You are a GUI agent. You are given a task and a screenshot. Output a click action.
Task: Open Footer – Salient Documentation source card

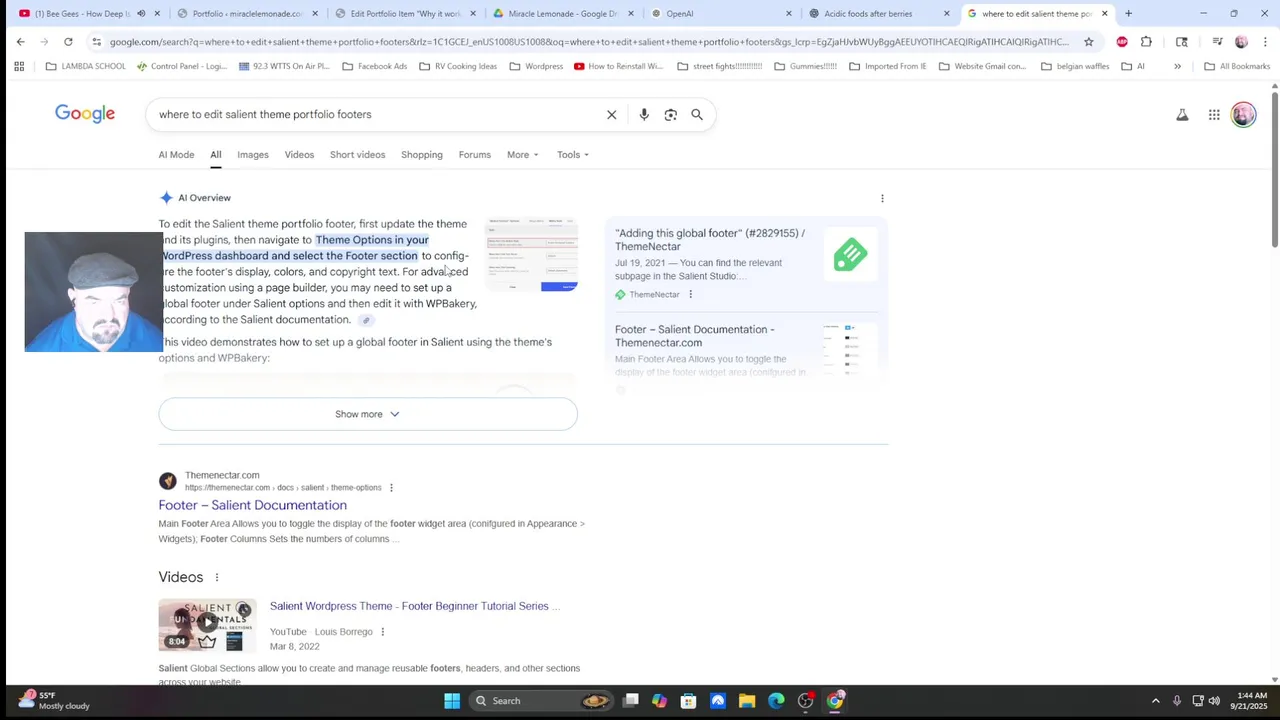(x=745, y=352)
